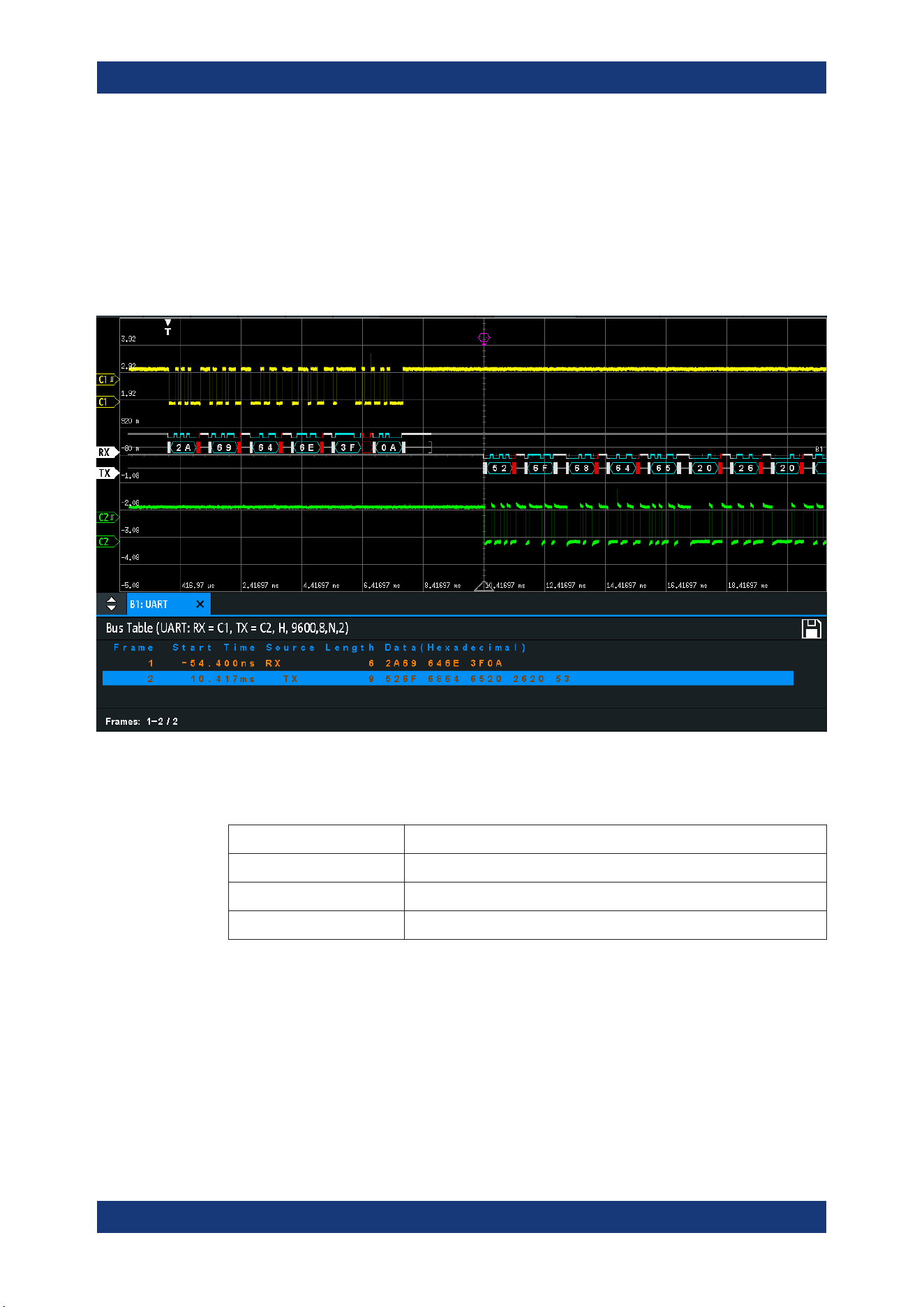Click the 18.41697 ms time axis label
Viewport: 924px width, 1307px height.
click(747, 586)
